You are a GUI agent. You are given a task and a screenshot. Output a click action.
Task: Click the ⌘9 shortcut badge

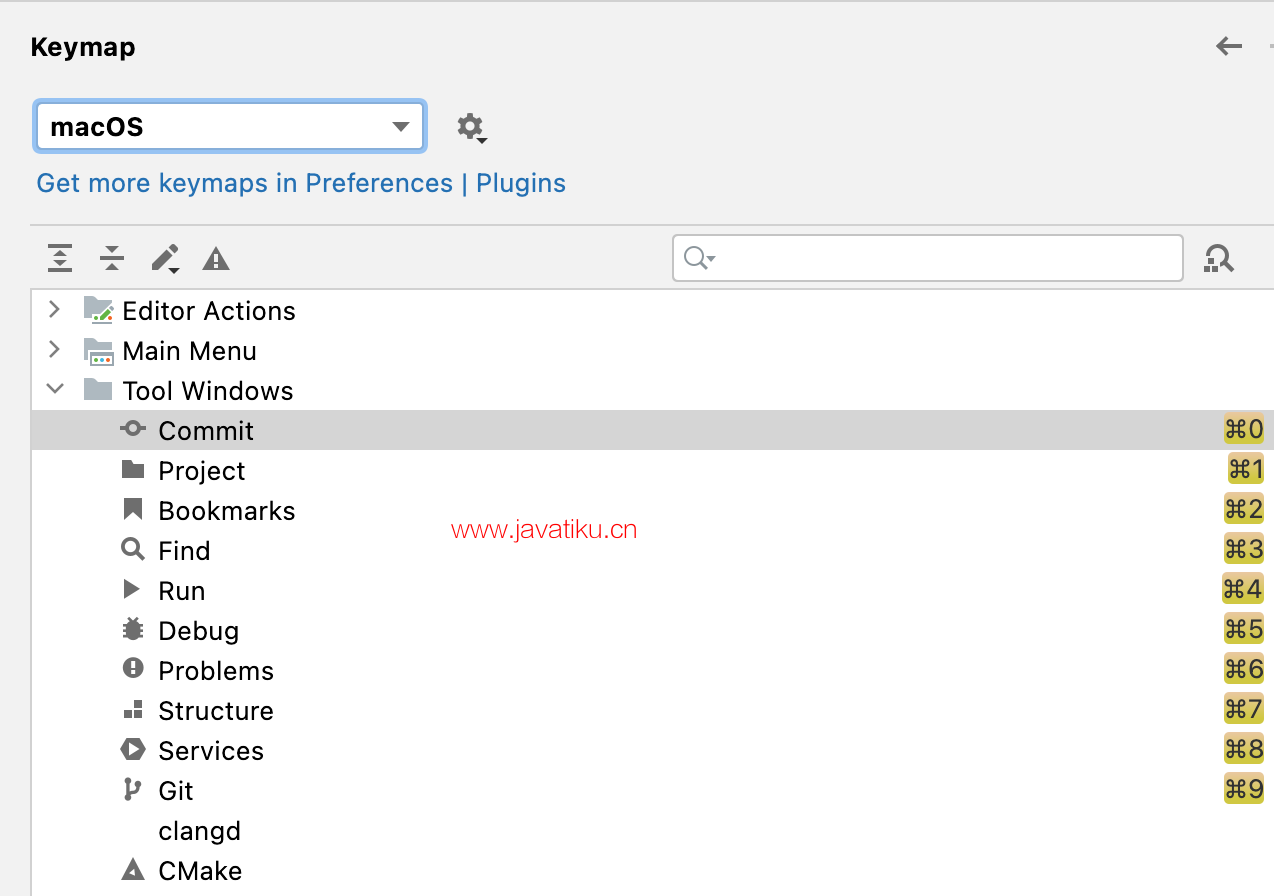pos(1244,789)
